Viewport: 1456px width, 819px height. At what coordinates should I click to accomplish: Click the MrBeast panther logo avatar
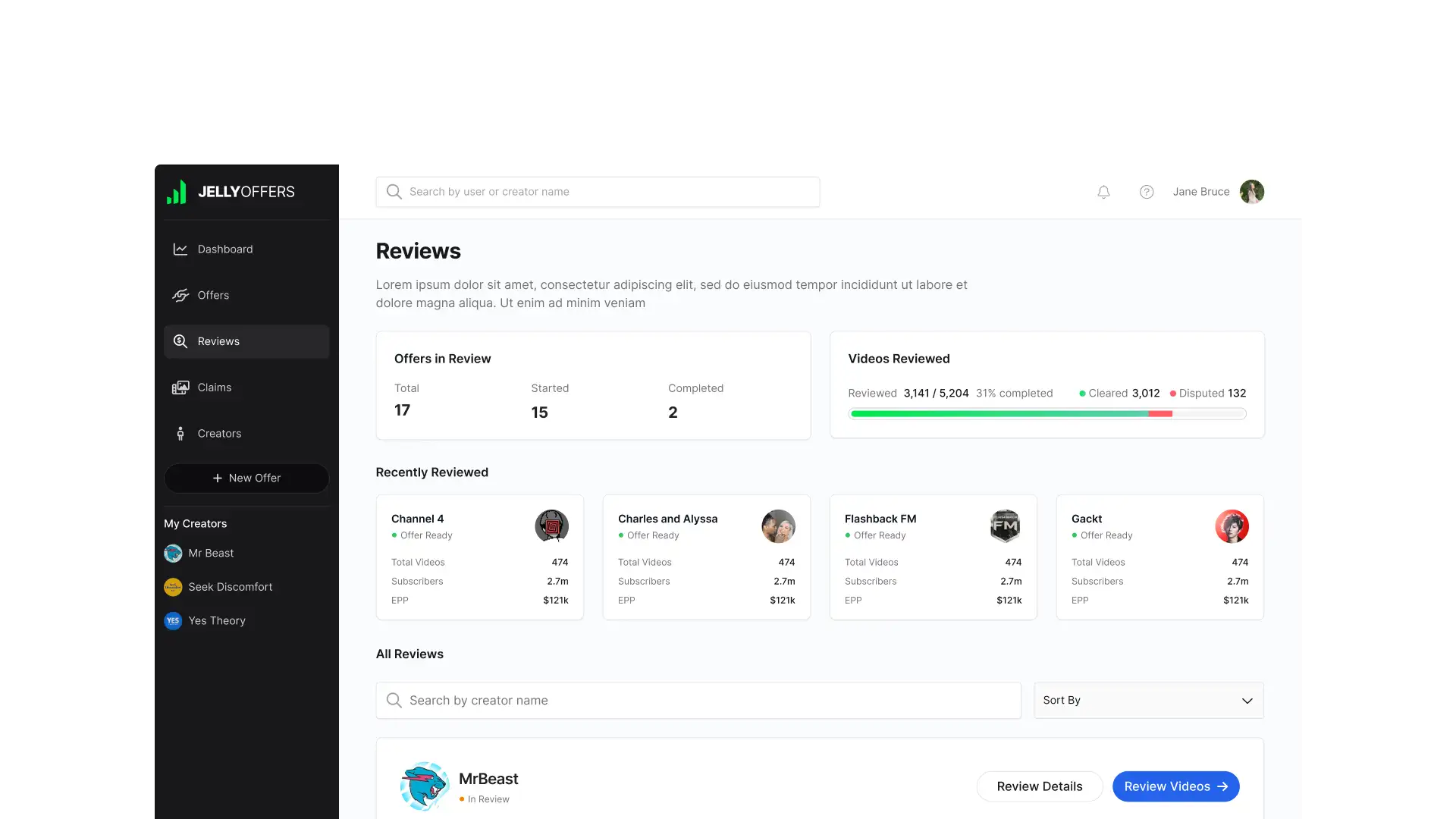425,786
